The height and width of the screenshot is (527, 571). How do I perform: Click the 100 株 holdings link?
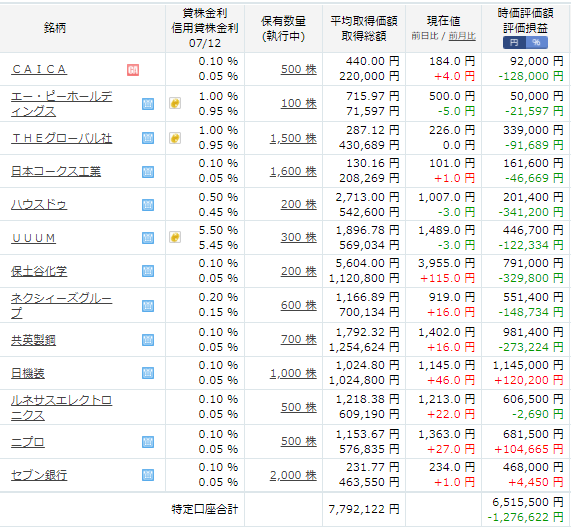299,103
